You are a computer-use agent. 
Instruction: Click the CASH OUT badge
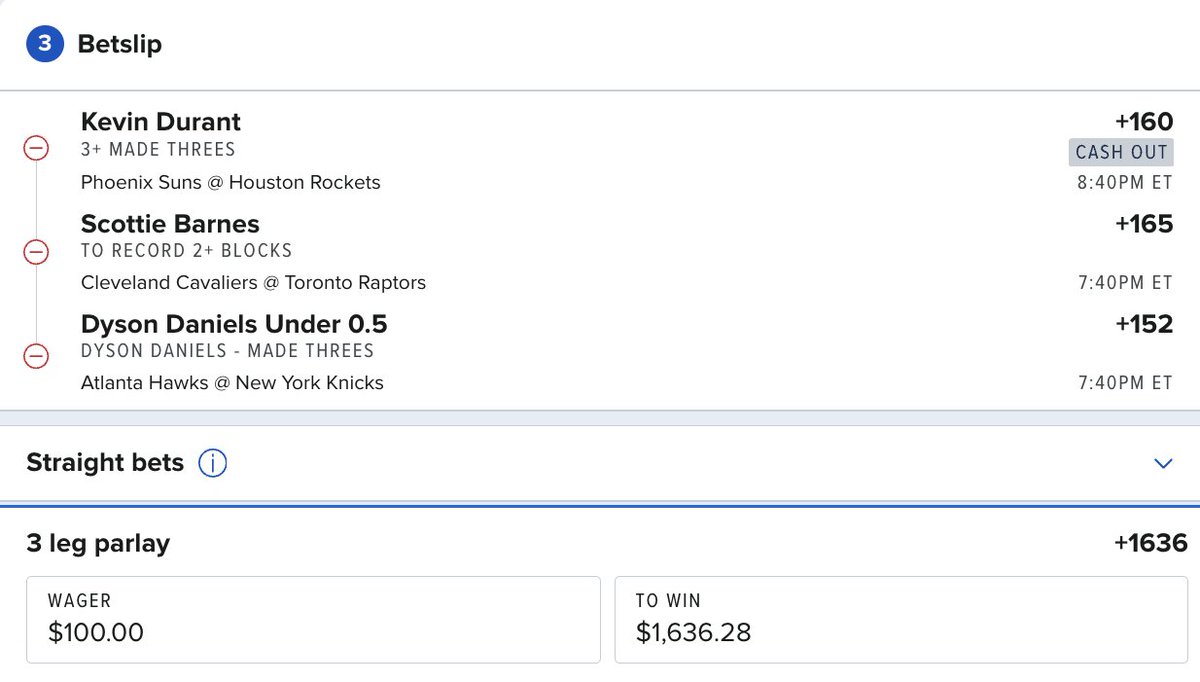click(x=1121, y=153)
